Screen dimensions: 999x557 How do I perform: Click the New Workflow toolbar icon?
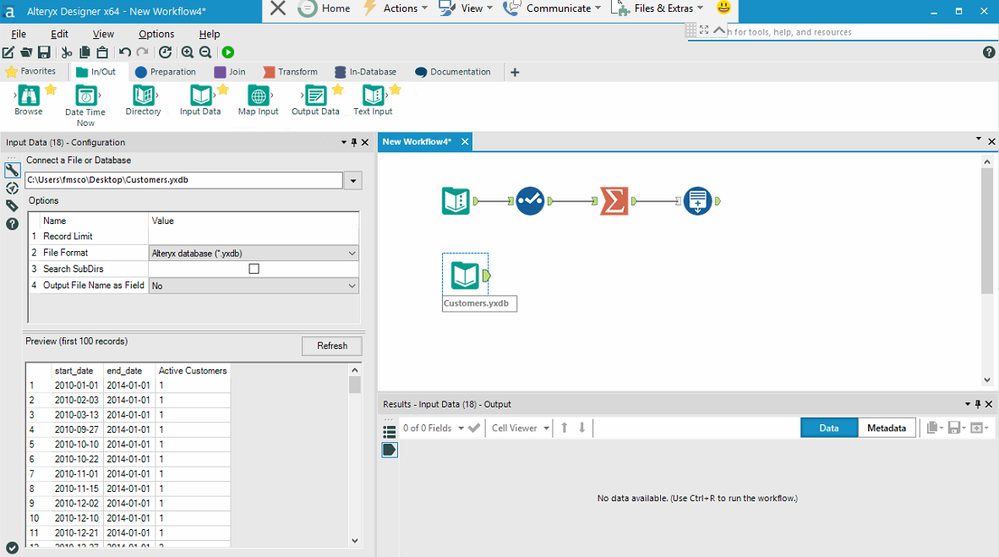click(x=8, y=52)
